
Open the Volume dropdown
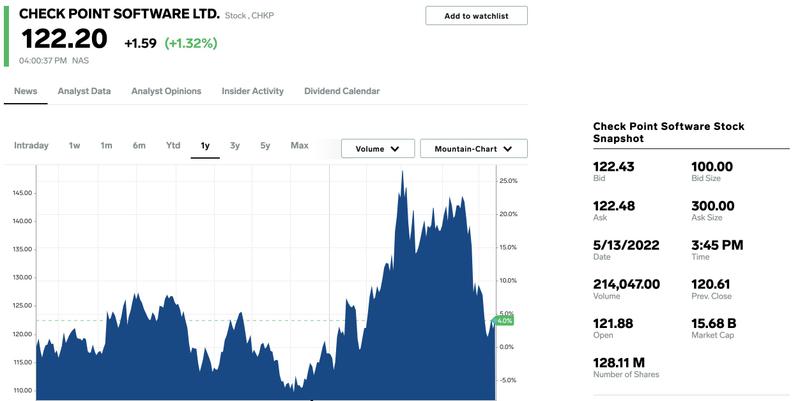(x=378, y=148)
